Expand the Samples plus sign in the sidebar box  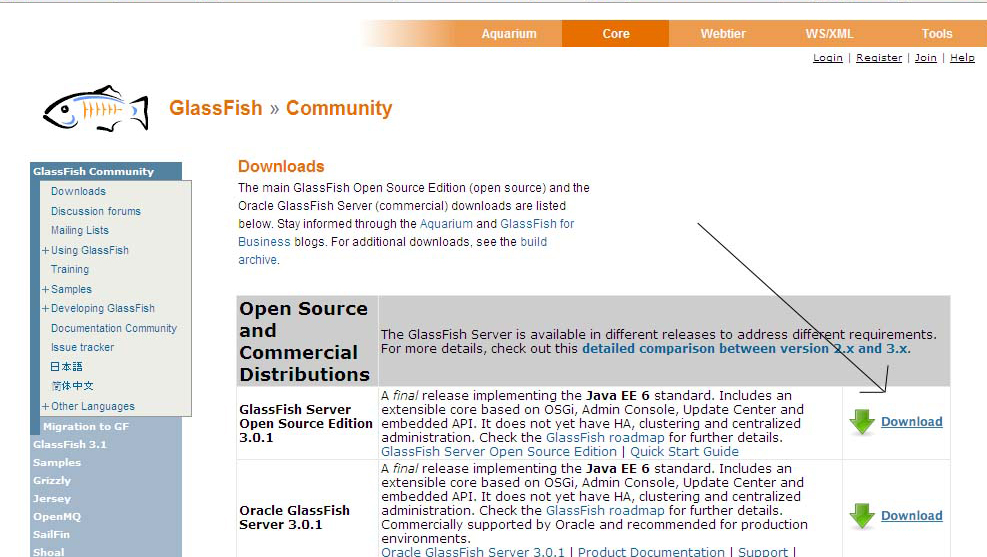pyautogui.click(x=45, y=290)
